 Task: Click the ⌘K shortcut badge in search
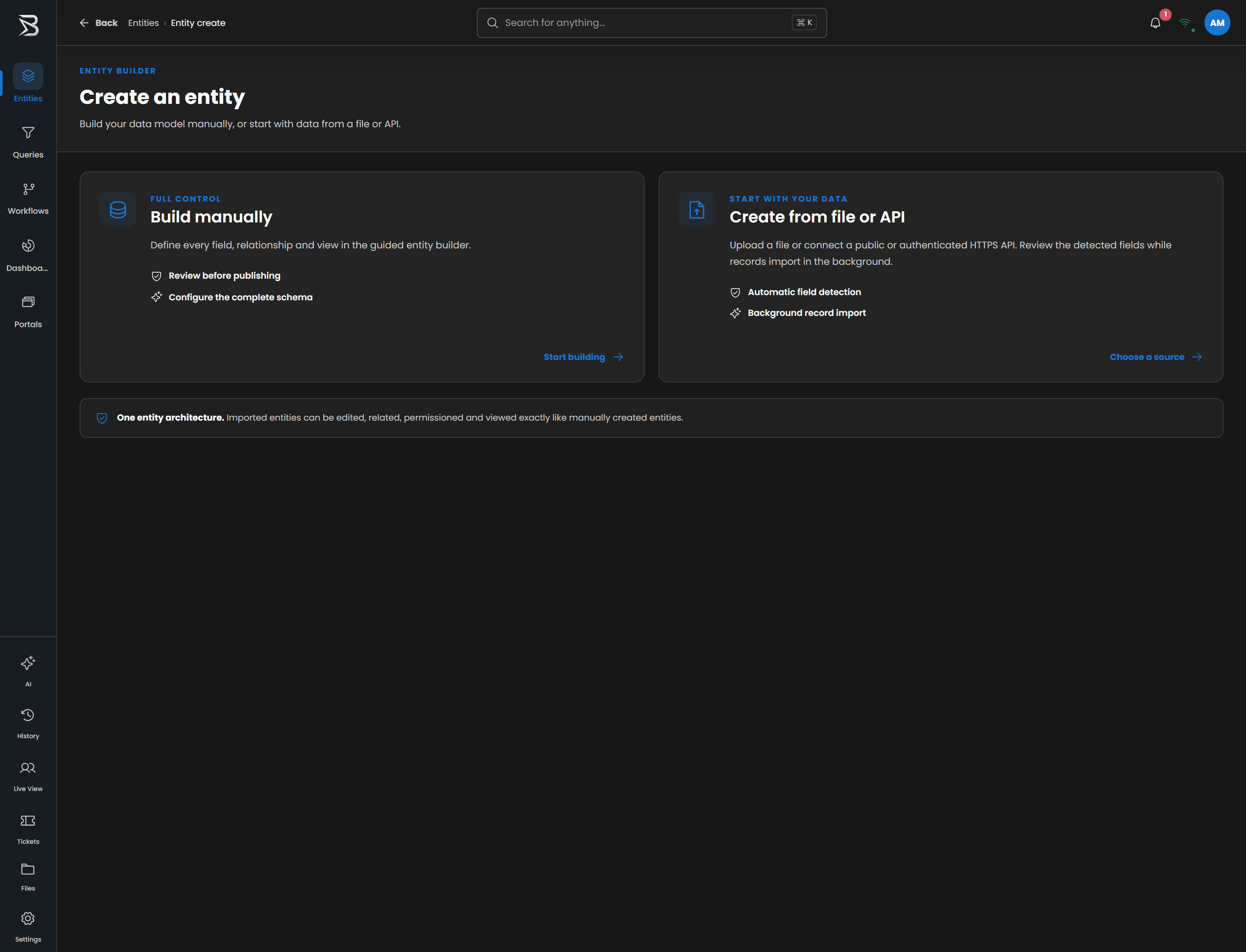804,23
